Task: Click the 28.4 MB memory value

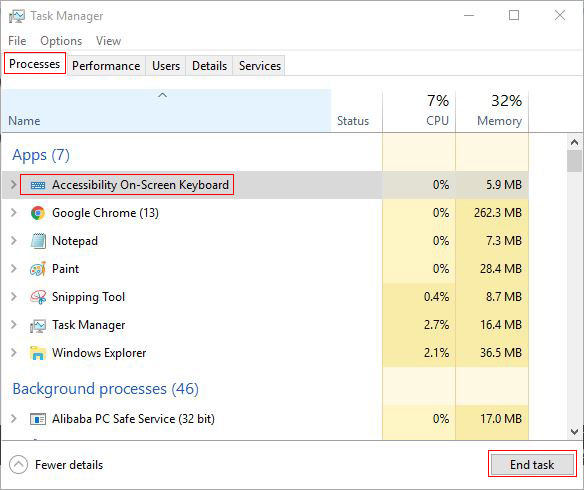Action: pos(501,268)
